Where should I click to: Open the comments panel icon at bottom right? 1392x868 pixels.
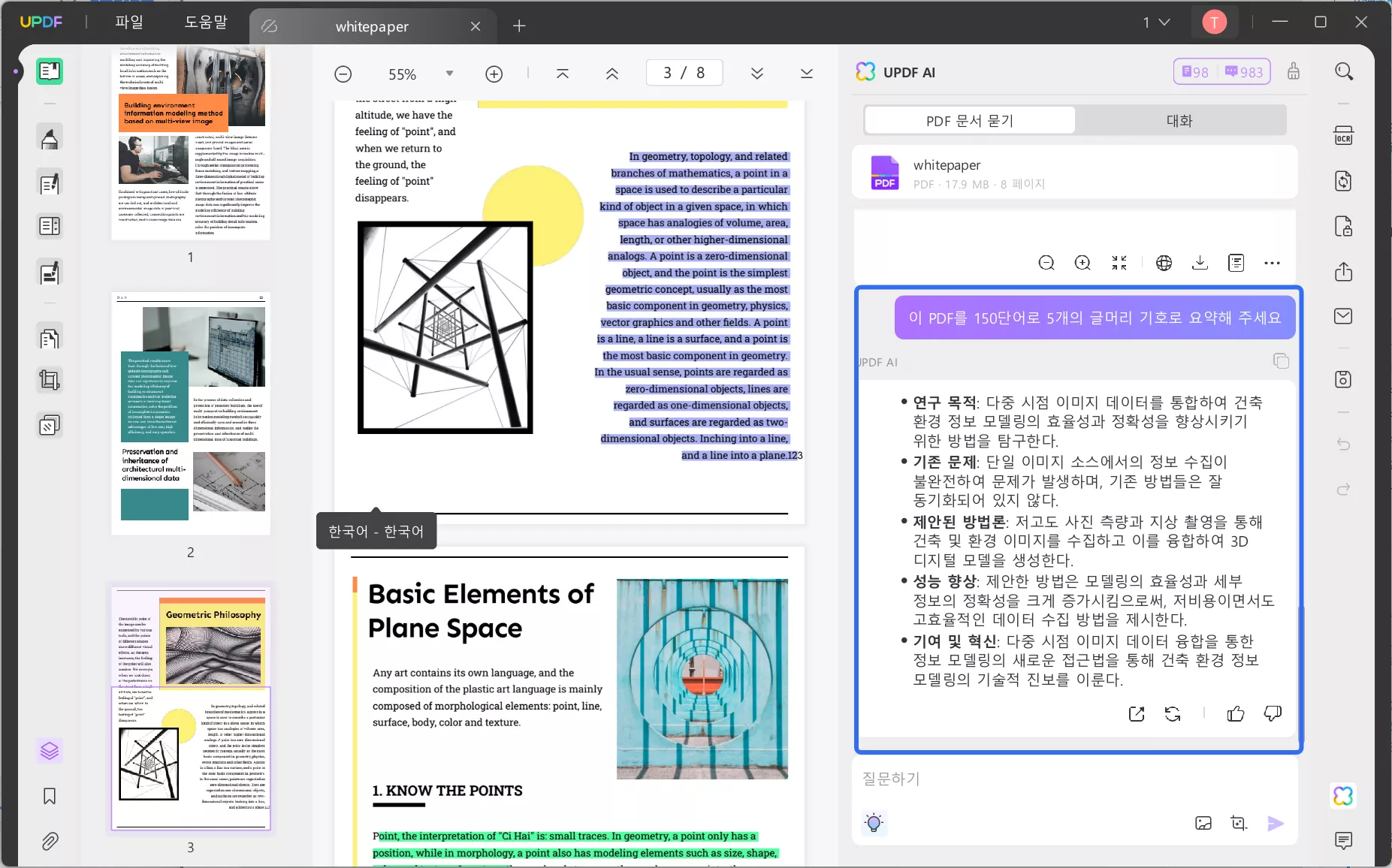1344,840
